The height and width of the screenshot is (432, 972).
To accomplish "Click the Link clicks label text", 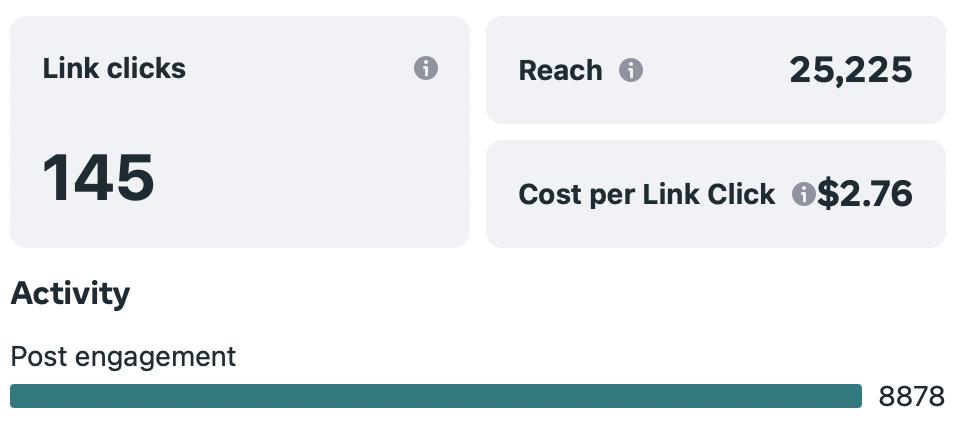I will click(x=114, y=68).
